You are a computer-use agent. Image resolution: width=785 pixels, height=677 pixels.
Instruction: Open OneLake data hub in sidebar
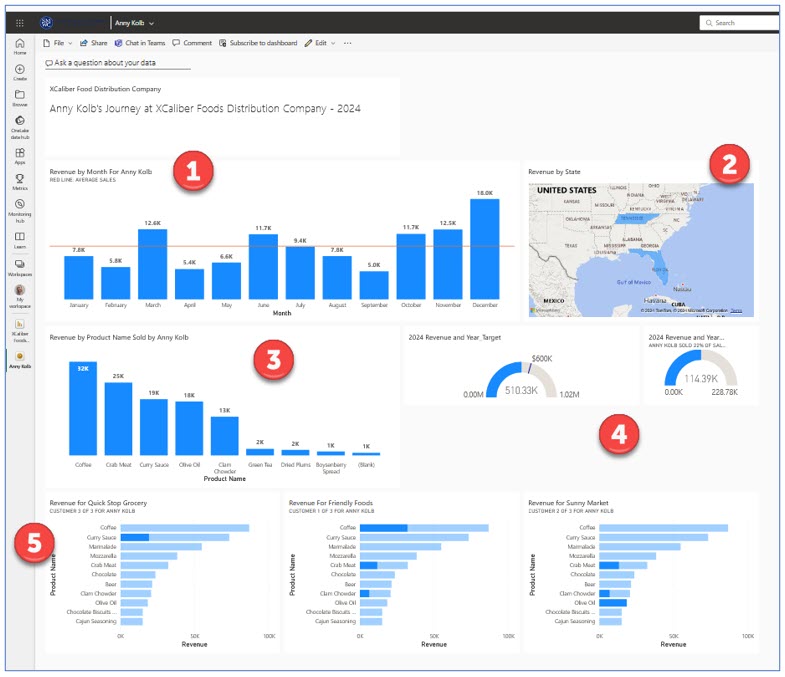[x=20, y=128]
